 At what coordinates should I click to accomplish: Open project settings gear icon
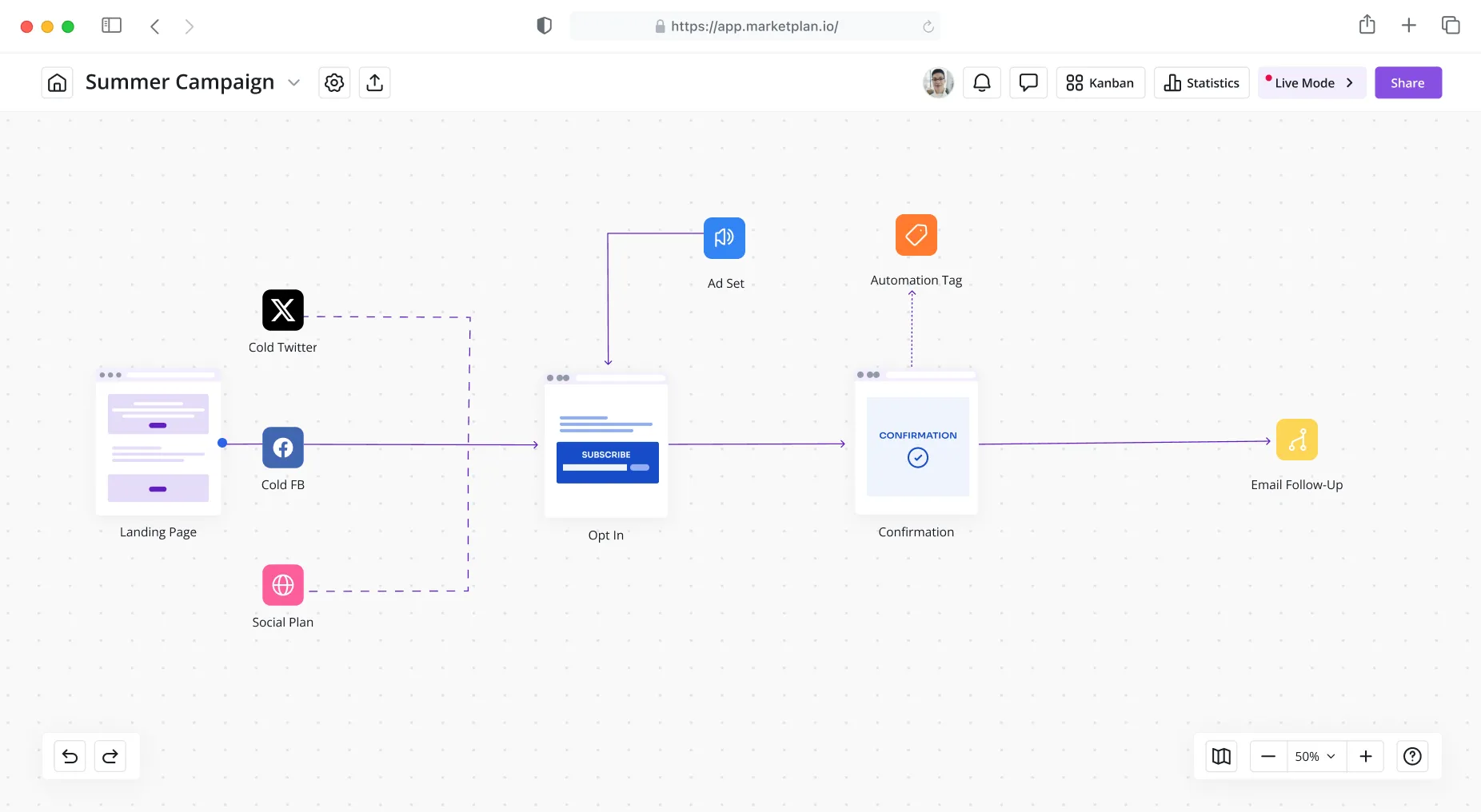tap(334, 83)
